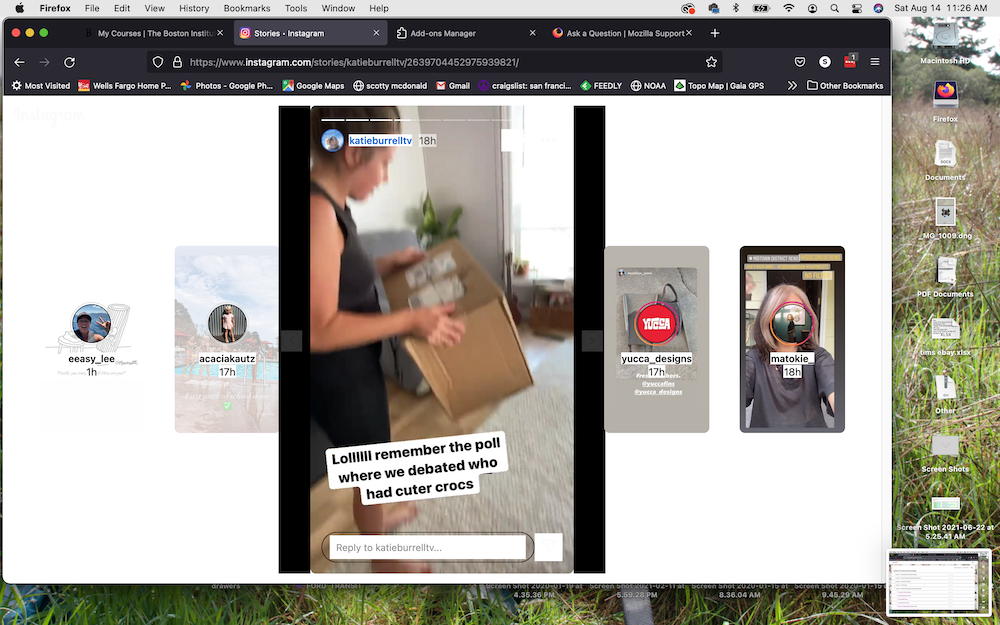Open the File menu
1000x625 pixels.
click(x=92, y=8)
